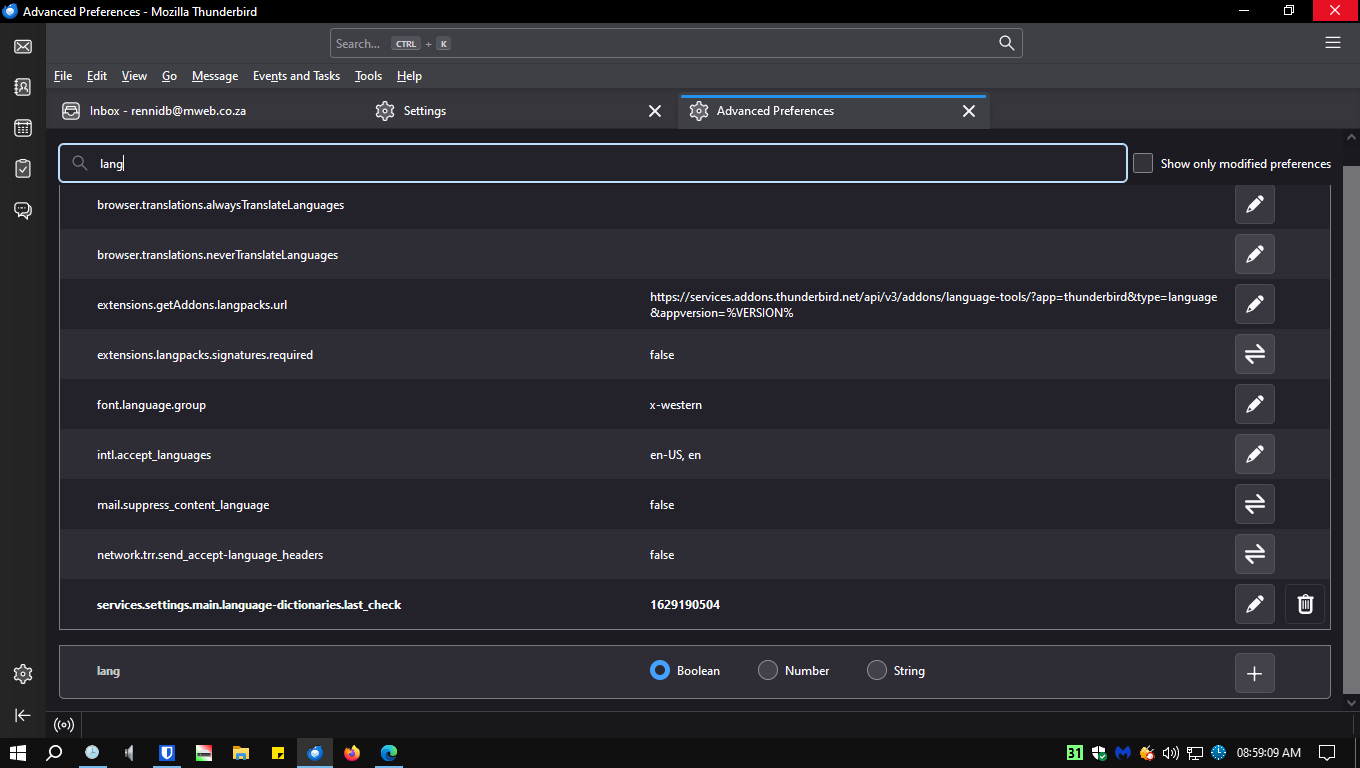Open the Go menu
The height and width of the screenshot is (768, 1360).
pos(169,76)
